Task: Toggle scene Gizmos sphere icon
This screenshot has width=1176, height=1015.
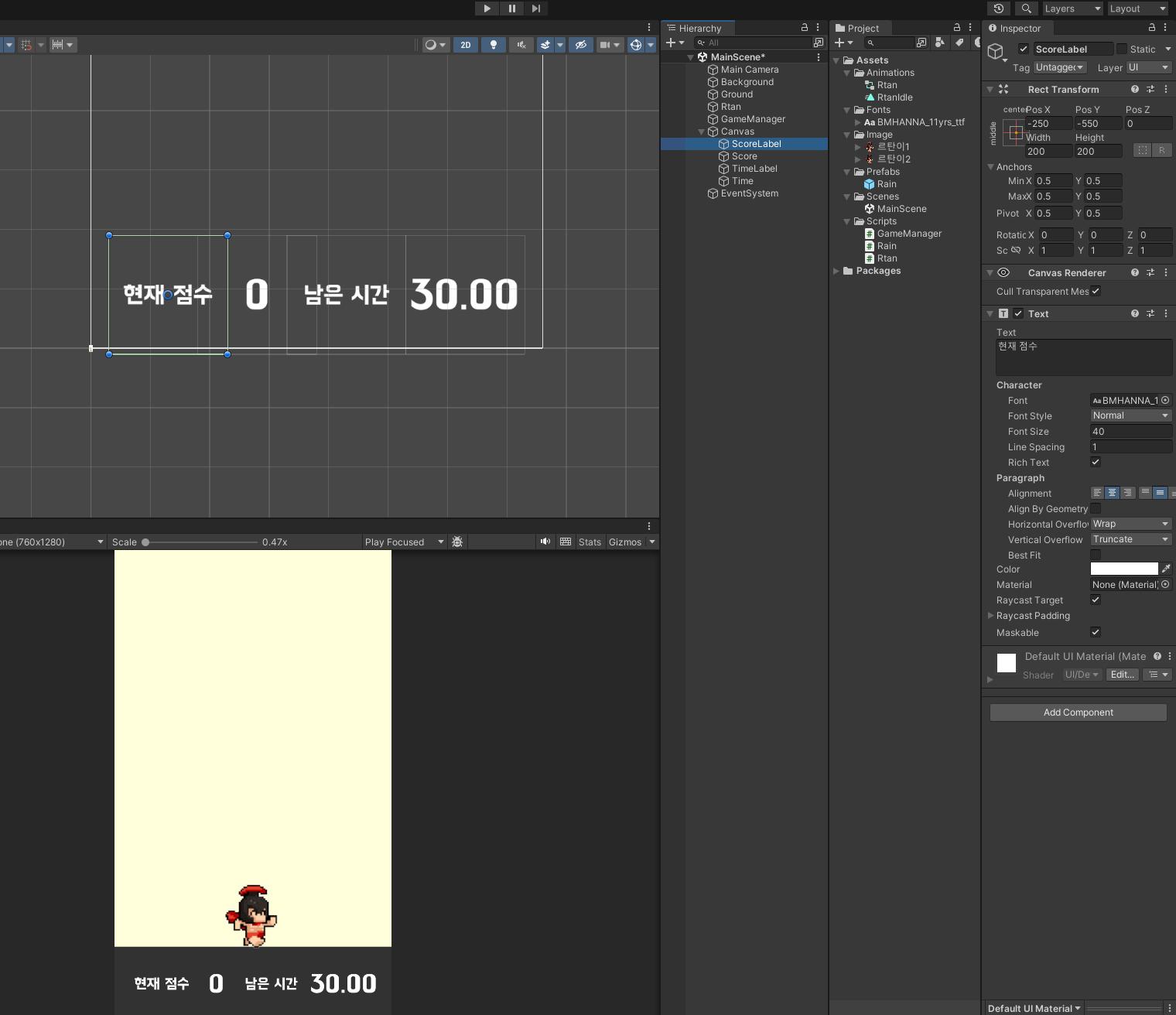Action: point(636,45)
